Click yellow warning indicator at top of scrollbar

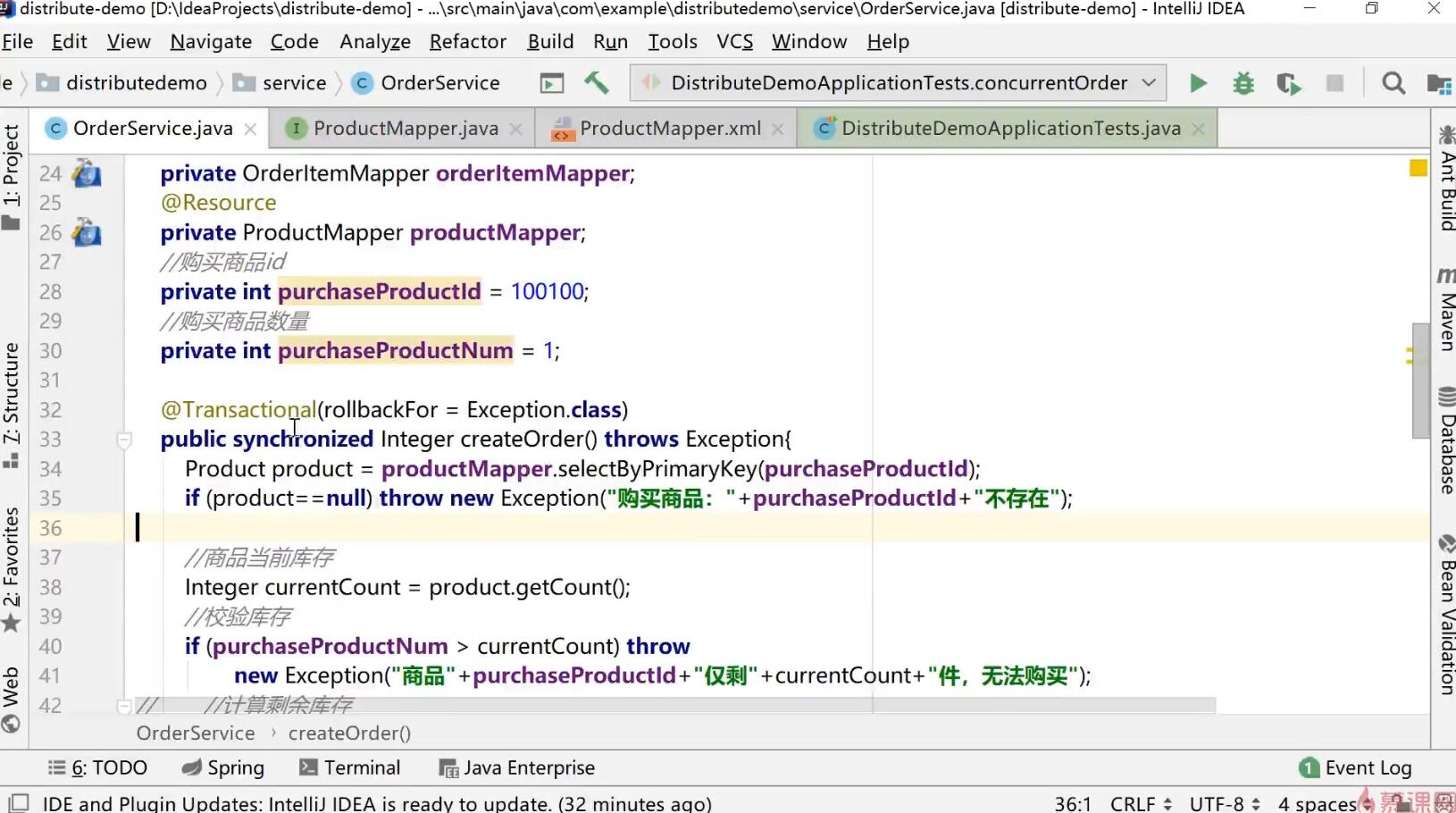click(1418, 168)
